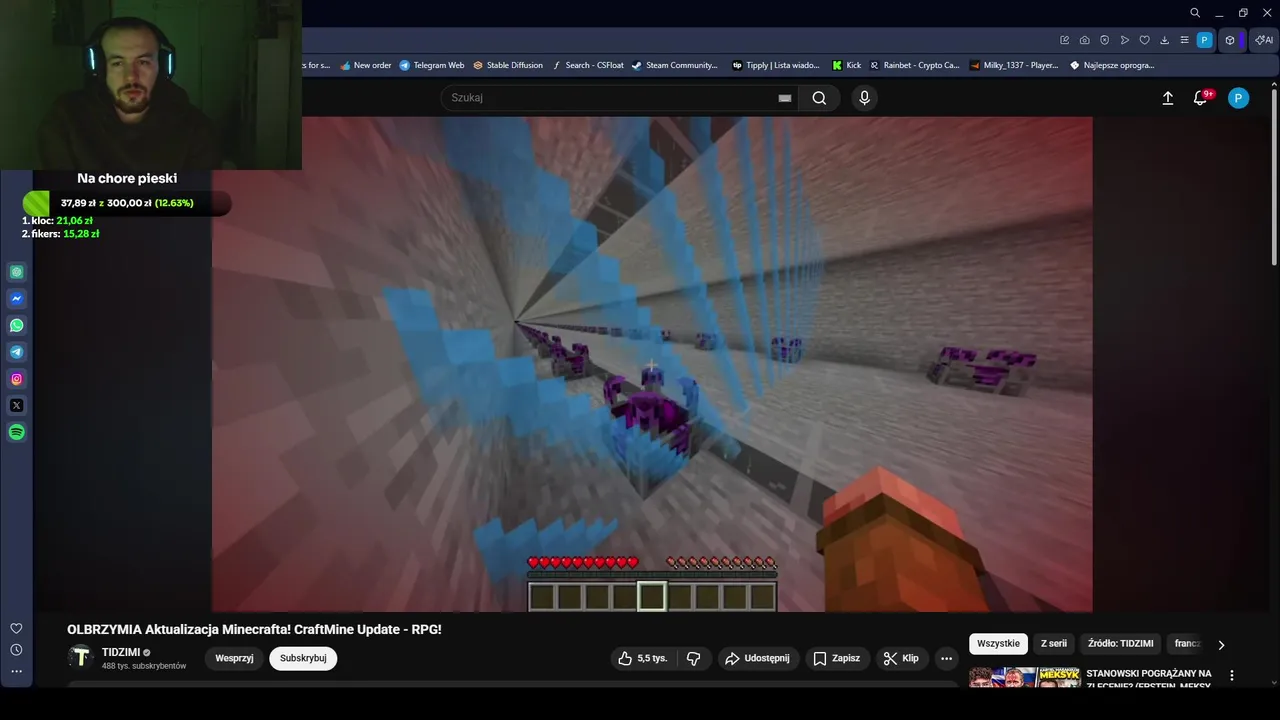
Task: Open YouTube notifications bell
Action: pos(1200,98)
